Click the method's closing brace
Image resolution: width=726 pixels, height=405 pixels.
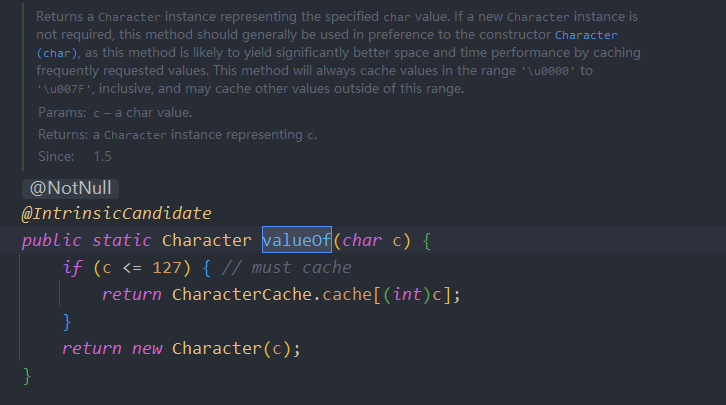click(x=27, y=376)
